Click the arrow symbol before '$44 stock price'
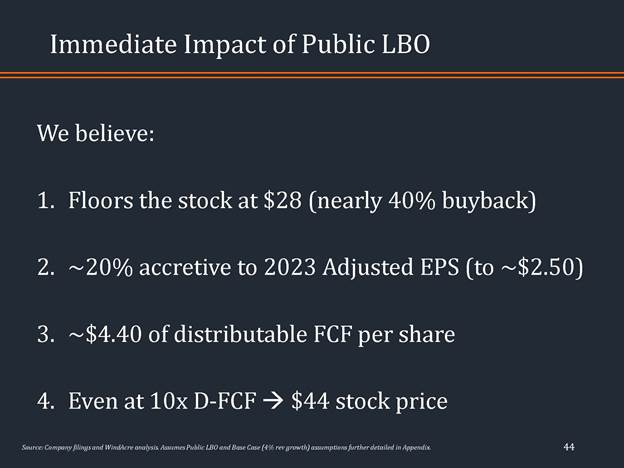 (271, 402)
